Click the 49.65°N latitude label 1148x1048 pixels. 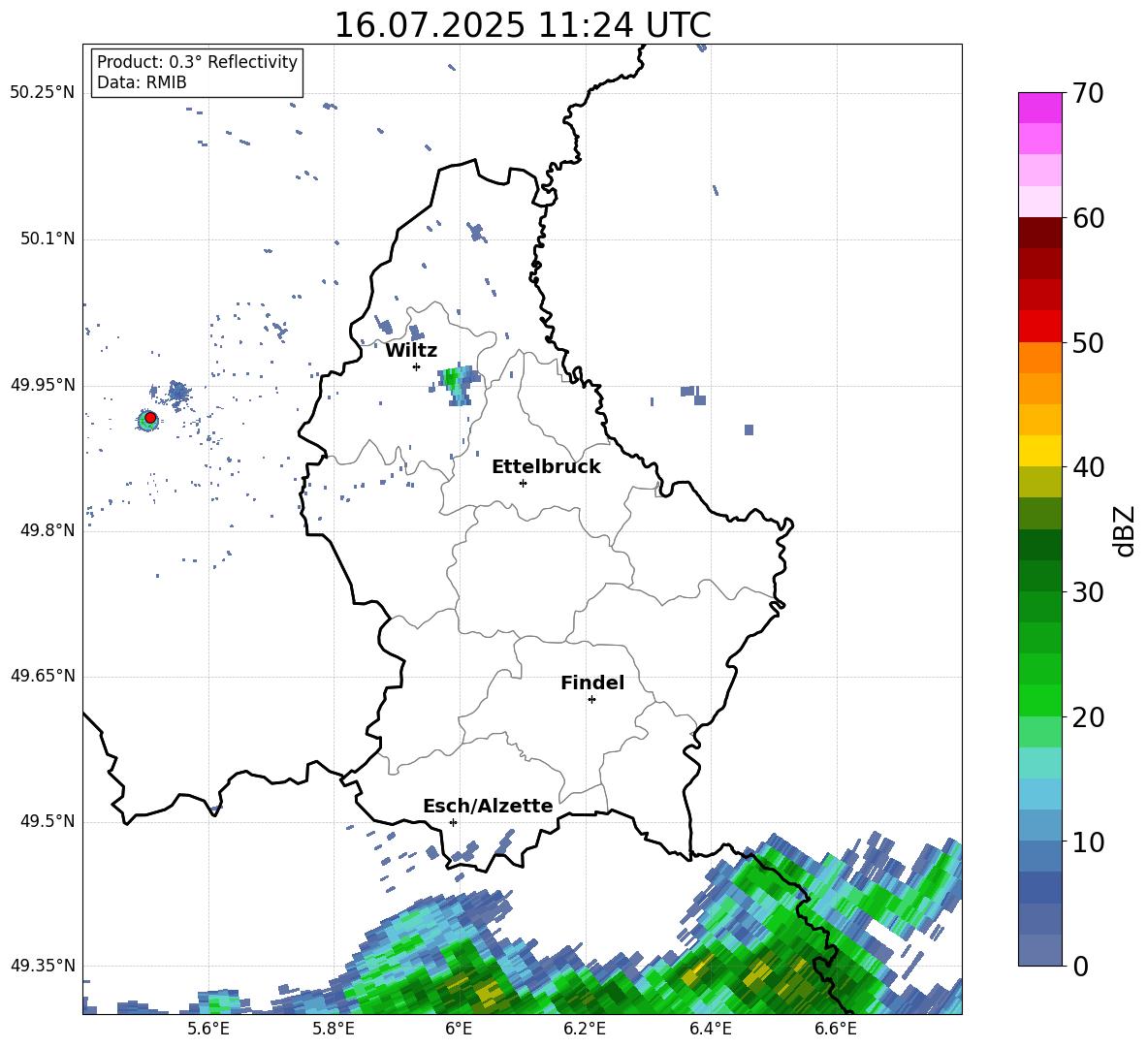(43, 676)
